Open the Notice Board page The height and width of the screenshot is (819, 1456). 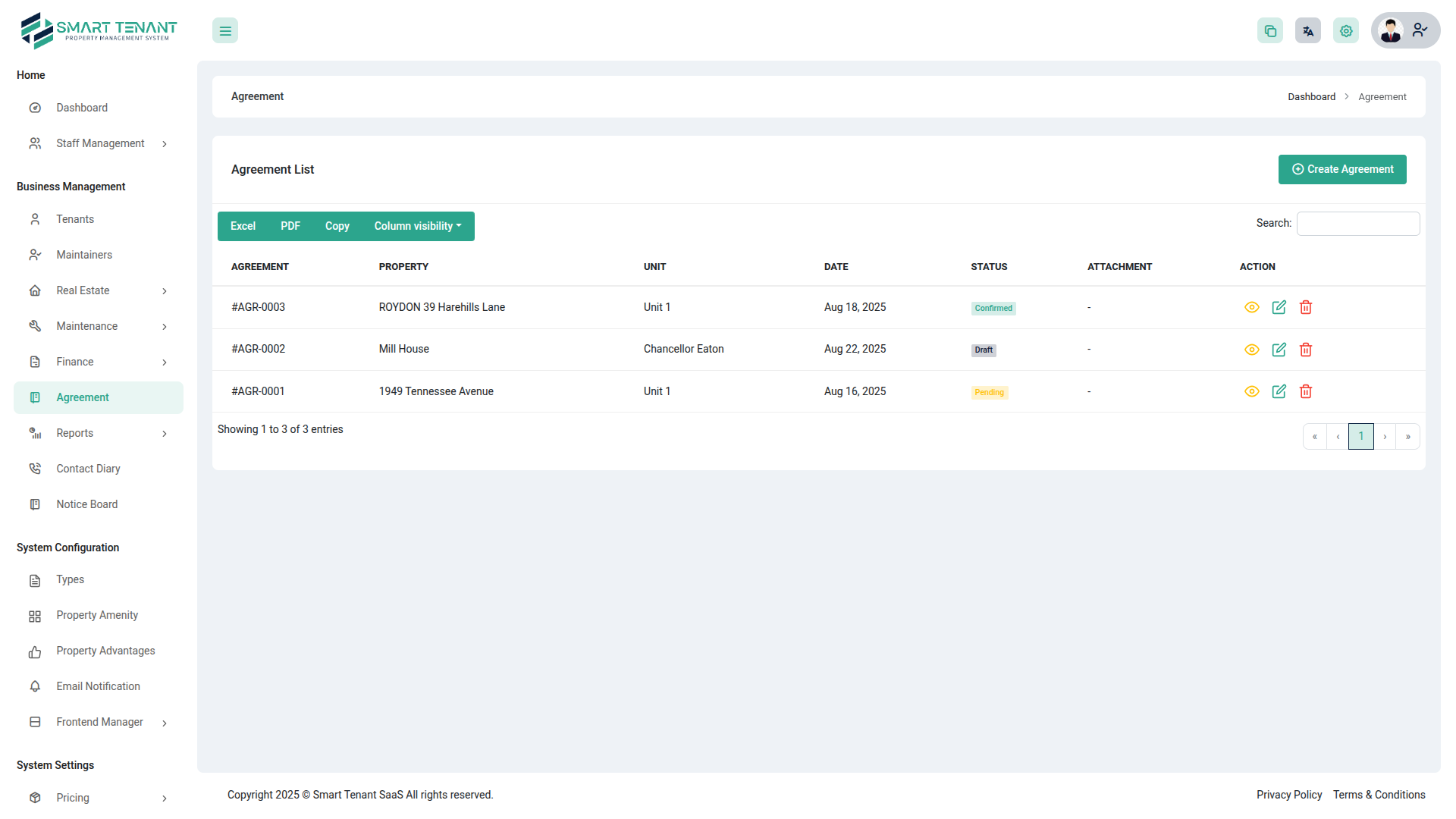click(86, 504)
